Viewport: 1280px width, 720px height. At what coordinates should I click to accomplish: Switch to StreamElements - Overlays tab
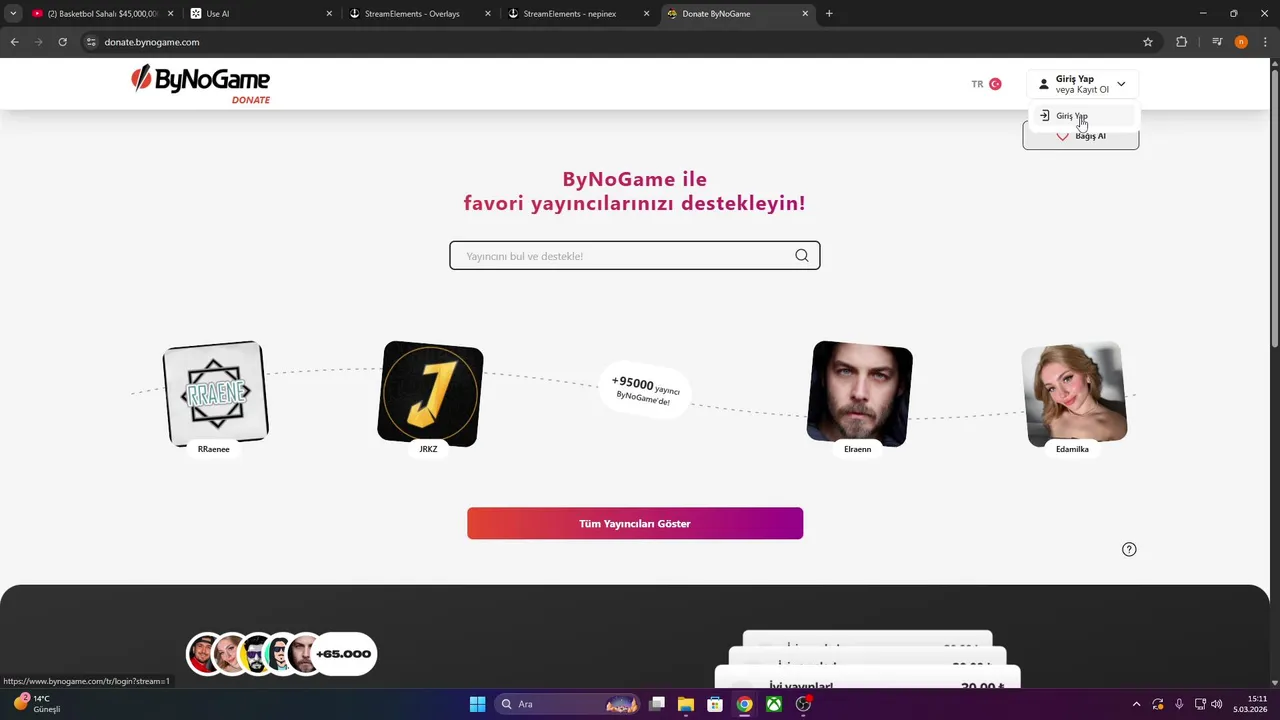[420, 14]
